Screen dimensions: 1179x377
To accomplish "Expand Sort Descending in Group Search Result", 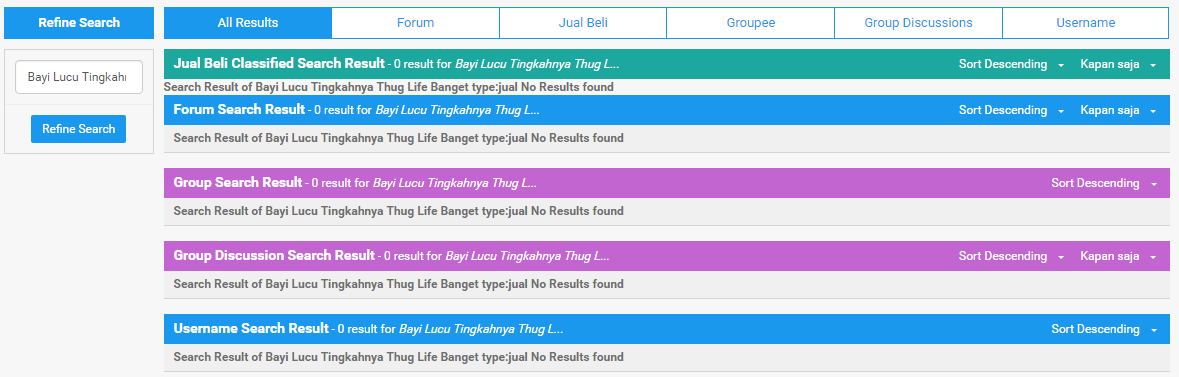I will [1104, 184].
